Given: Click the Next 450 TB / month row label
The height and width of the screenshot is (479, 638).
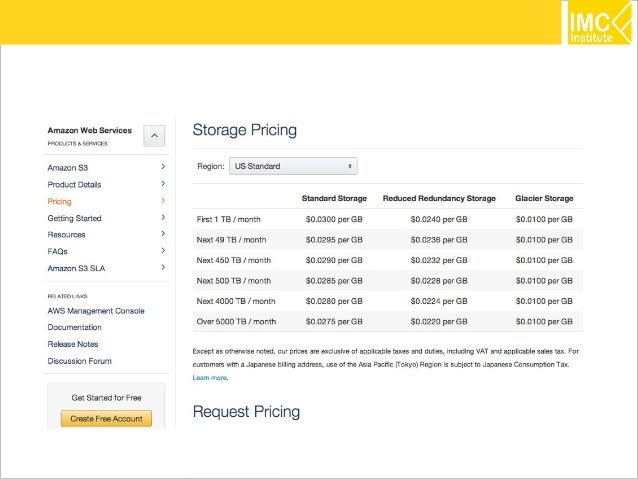Looking at the screenshot, I should point(234,260).
